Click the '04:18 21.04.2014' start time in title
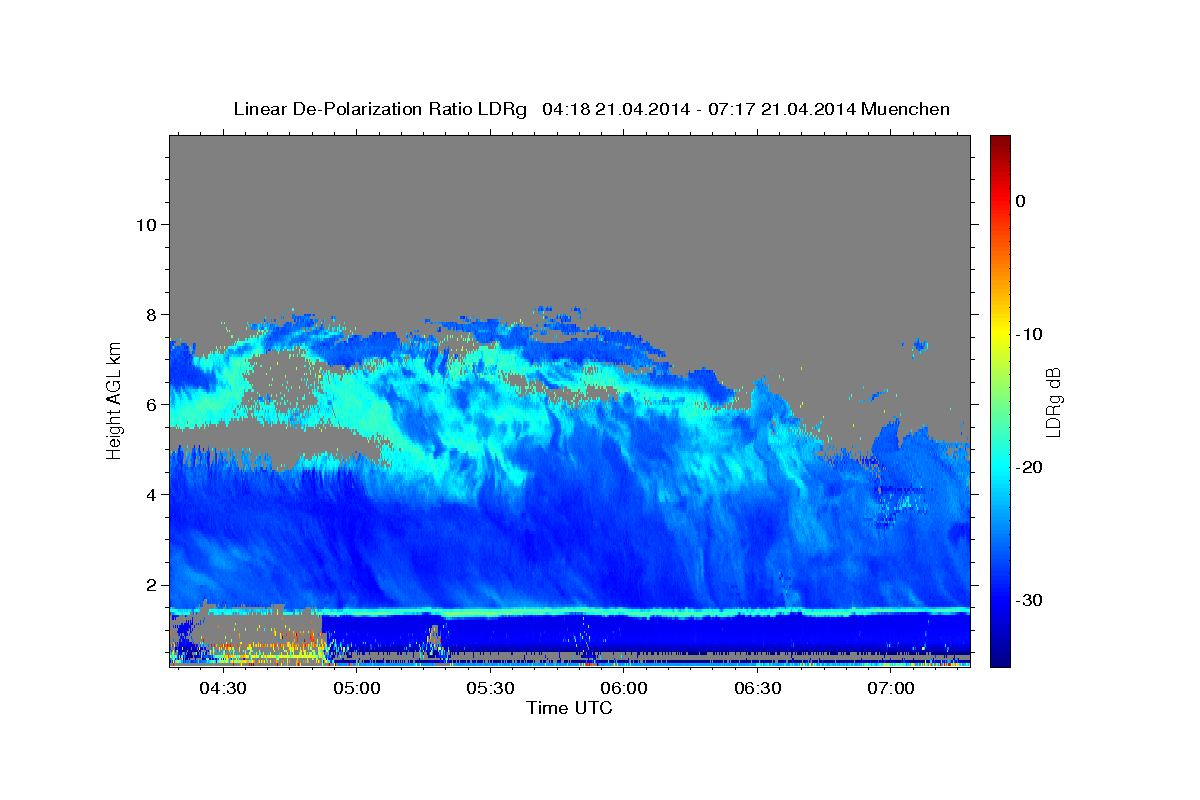 tap(615, 109)
